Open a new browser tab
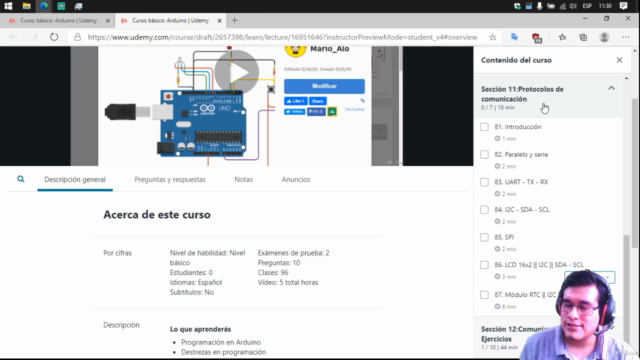Image resolution: width=640 pixels, height=360 pixels. tap(234, 20)
